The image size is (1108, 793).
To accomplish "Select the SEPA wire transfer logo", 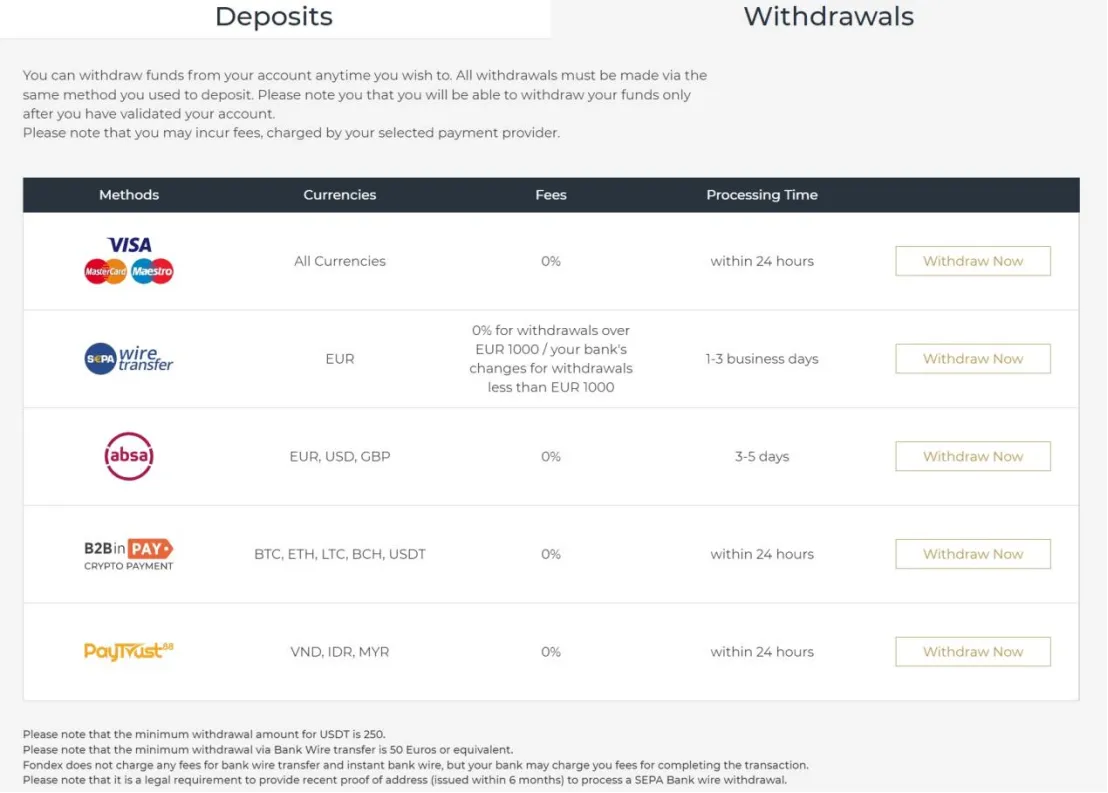I will [x=129, y=358].
